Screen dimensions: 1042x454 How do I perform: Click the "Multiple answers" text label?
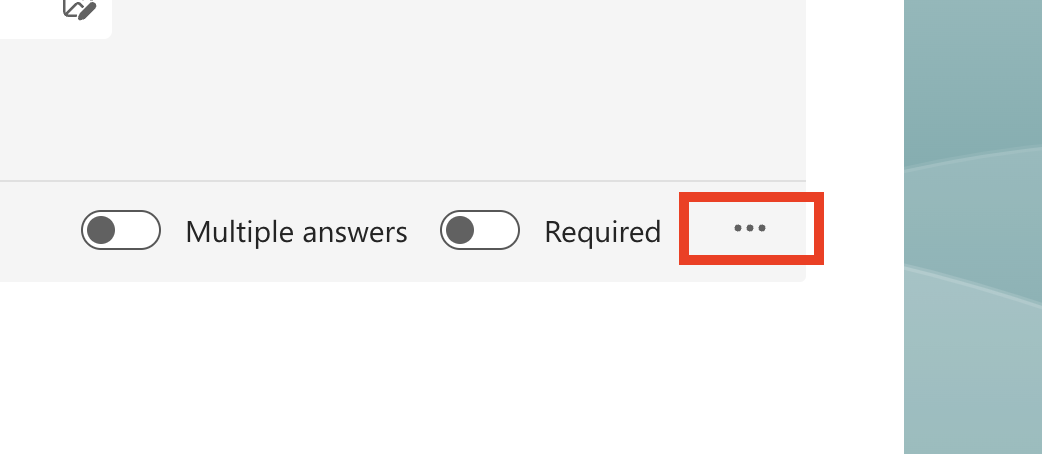click(296, 232)
